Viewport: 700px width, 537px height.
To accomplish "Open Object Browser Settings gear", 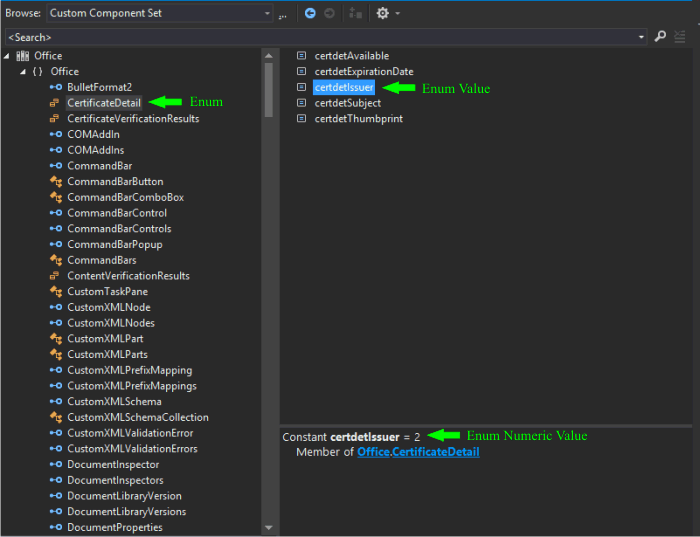I will pyautogui.click(x=383, y=13).
